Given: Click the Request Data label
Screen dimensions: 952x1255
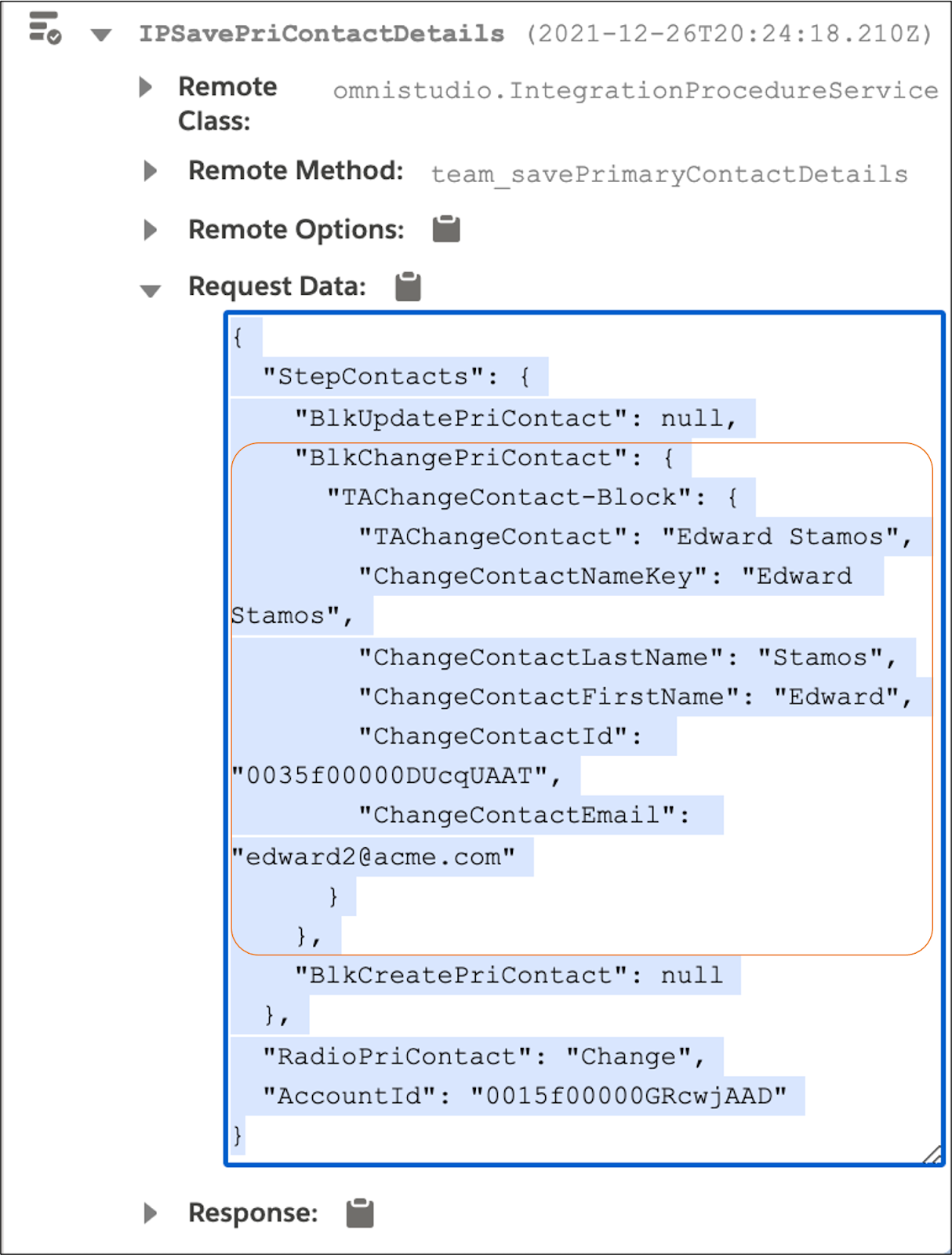Looking at the screenshot, I should (277, 286).
